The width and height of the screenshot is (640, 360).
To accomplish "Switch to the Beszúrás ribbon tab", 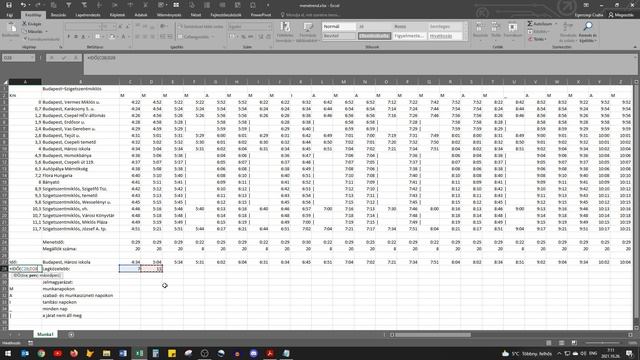I will 58,15.
